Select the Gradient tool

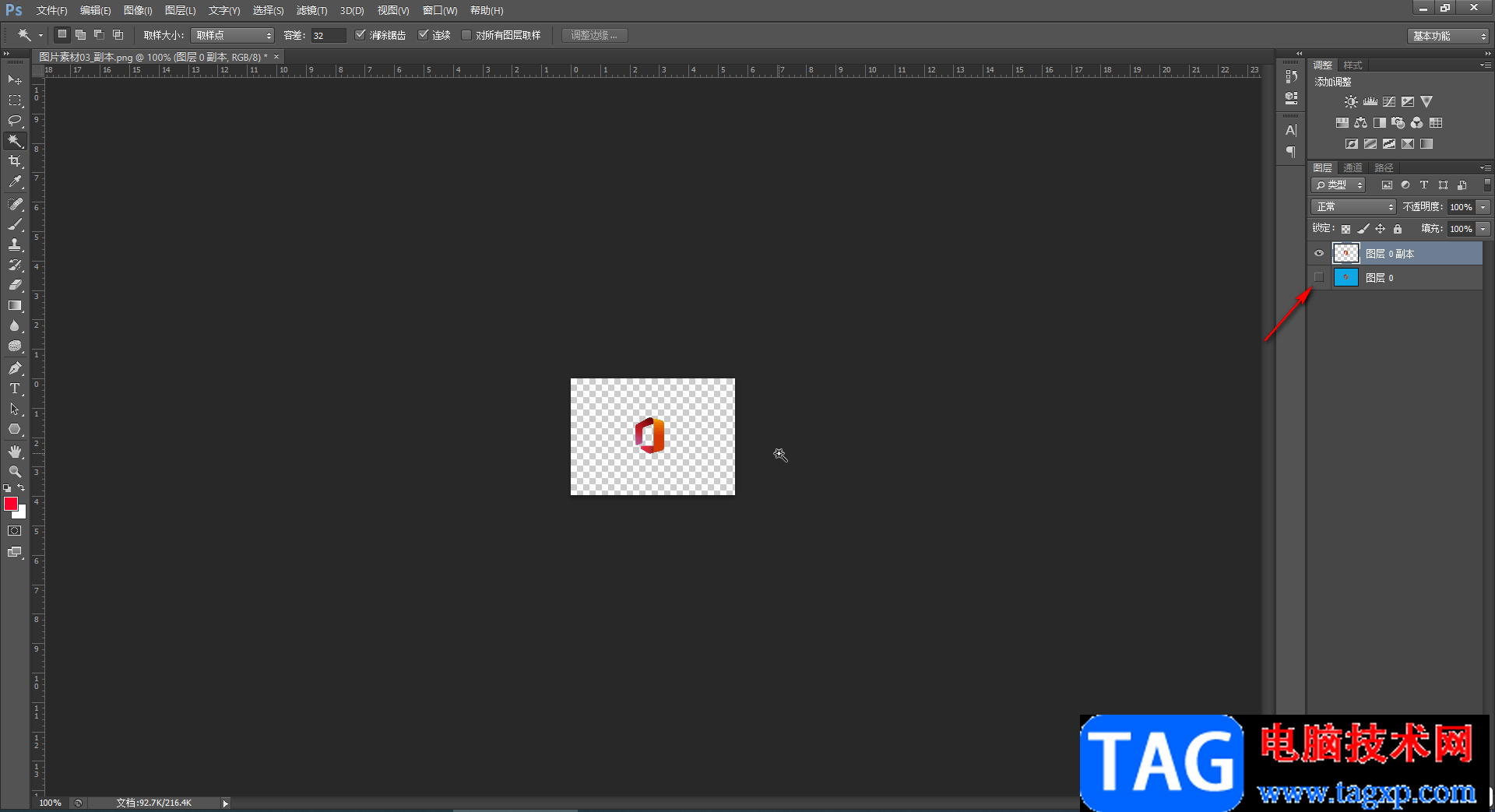click(x=15, y=305)
